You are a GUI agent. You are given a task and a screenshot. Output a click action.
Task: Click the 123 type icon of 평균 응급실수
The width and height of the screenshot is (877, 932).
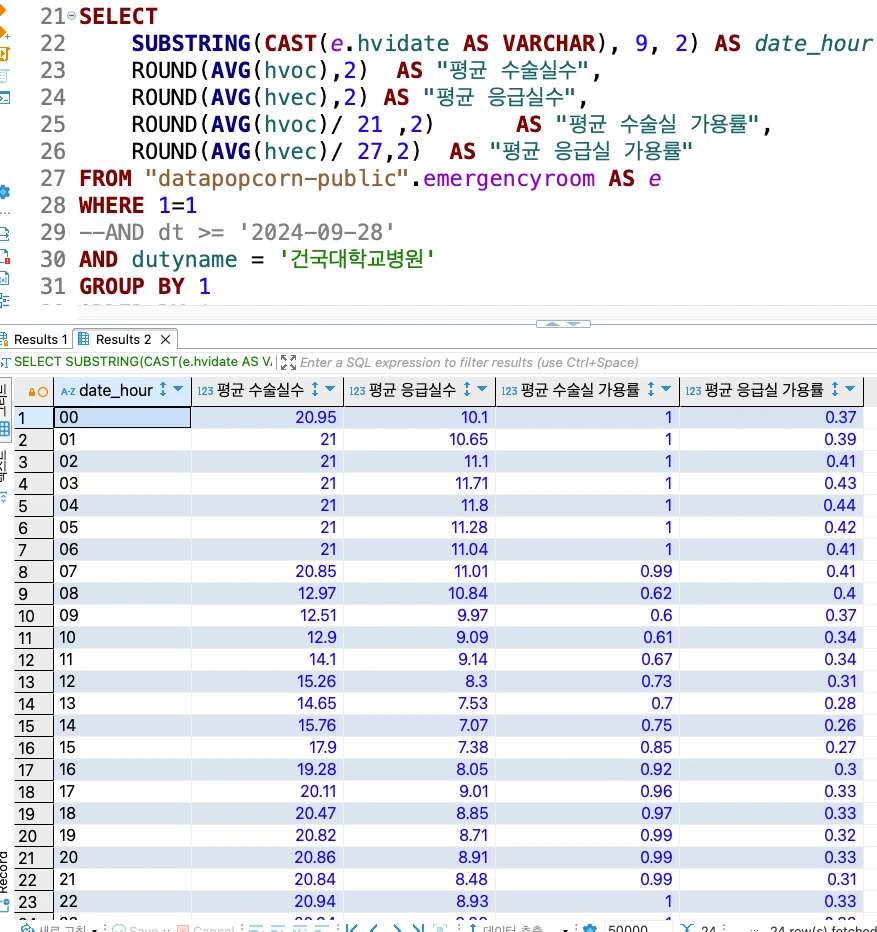(x=357, y=391)
